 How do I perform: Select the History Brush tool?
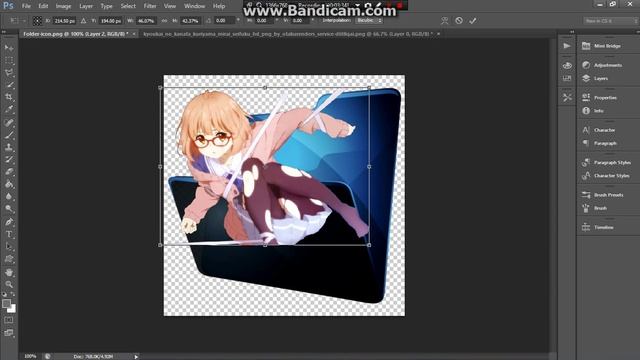tap(9, 160)
